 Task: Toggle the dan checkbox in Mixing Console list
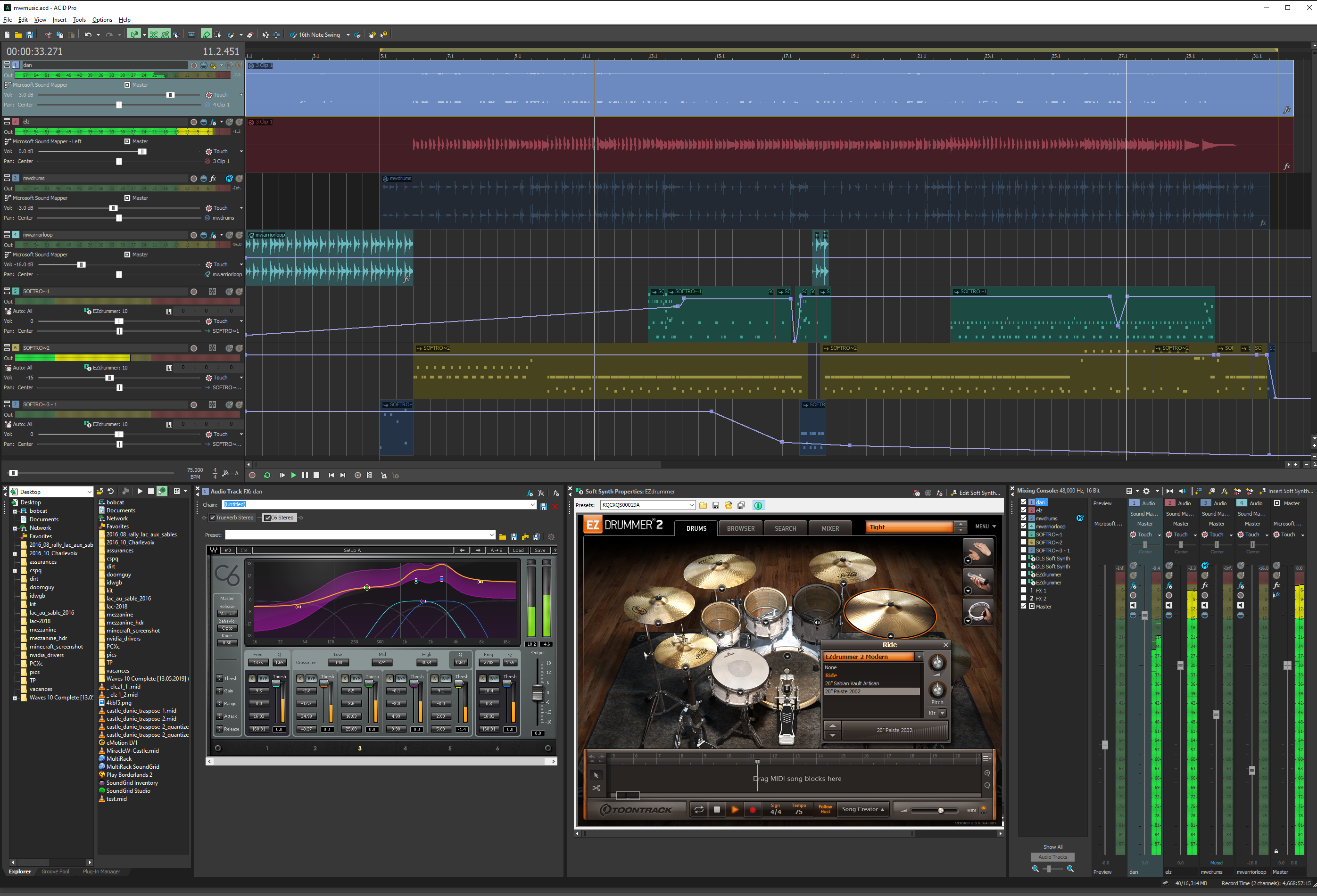click(x=1023, y=502)
